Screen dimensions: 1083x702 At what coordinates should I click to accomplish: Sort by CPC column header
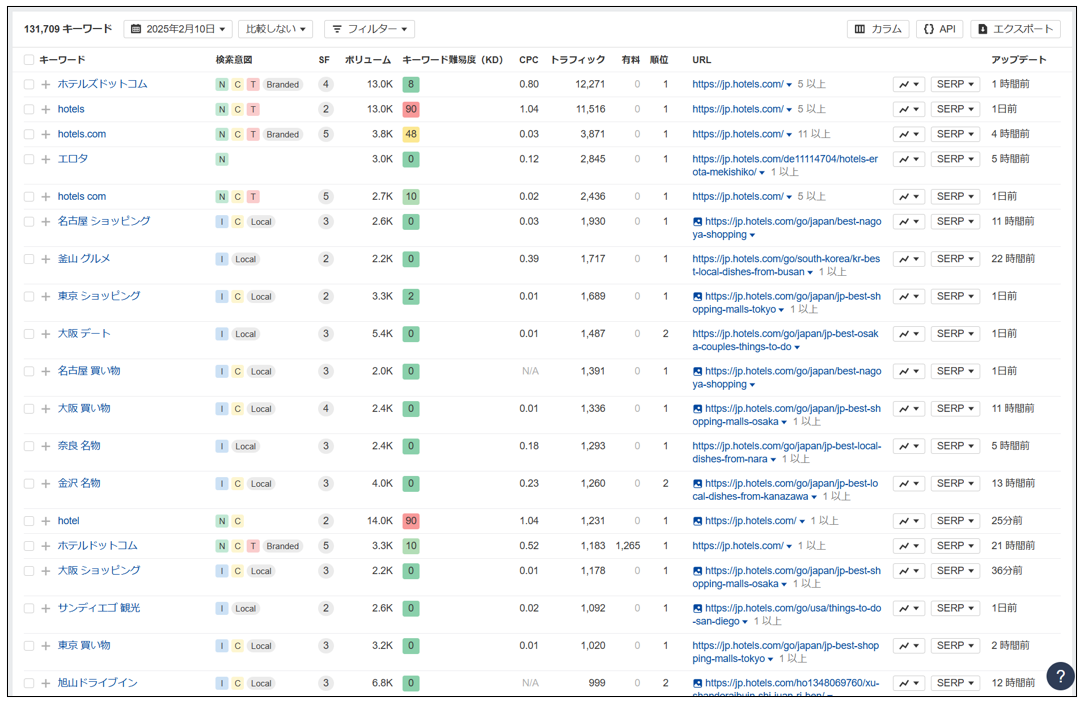point(529,60)
